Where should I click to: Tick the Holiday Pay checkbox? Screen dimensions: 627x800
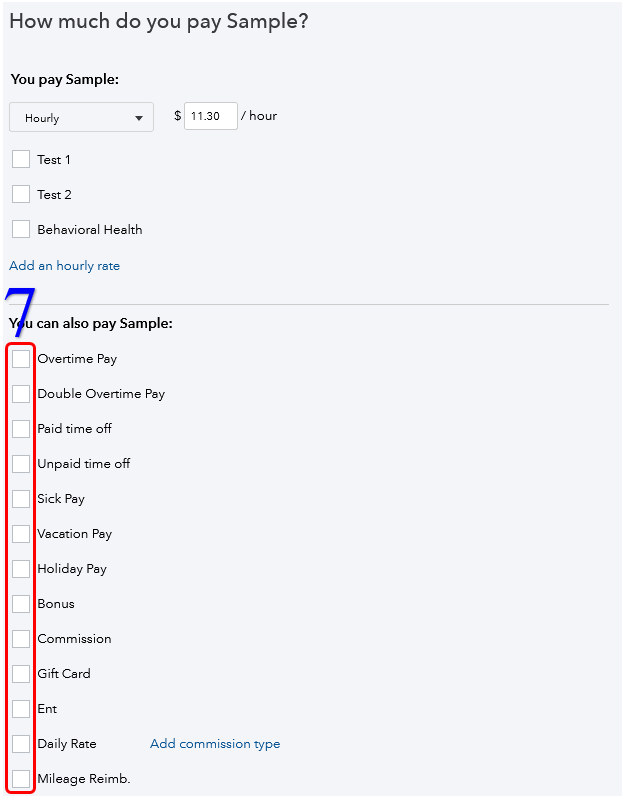coord(21,569)
